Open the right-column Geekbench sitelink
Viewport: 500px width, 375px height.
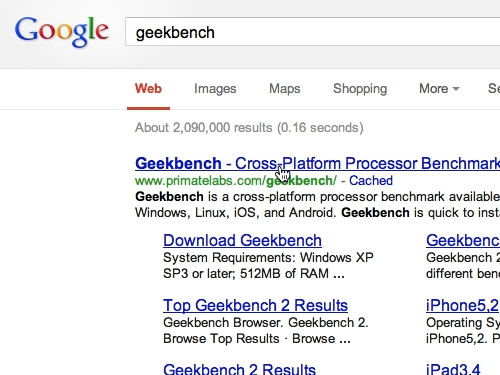pyautogui.click(x=463, y=240)
